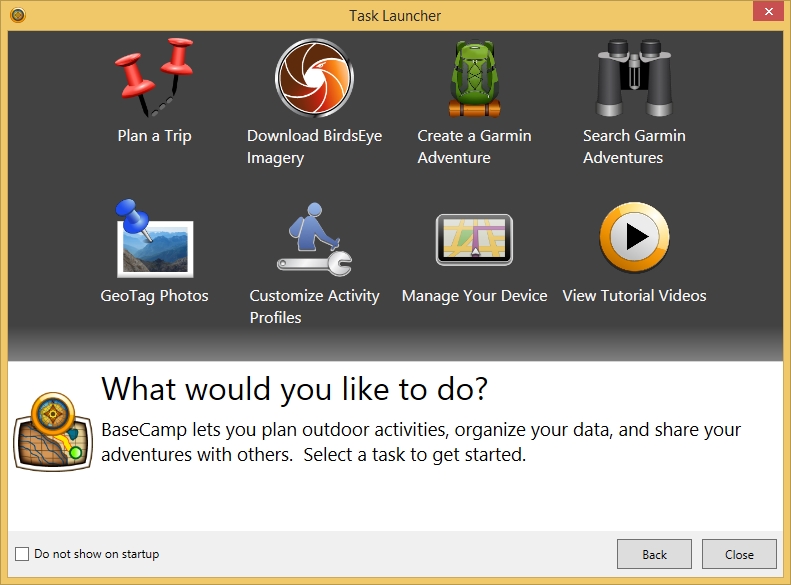This screenshot has height=585, width=791.
Task: Open Download BirdsEye Imagery shutter icon
Action: pos(314,78)
